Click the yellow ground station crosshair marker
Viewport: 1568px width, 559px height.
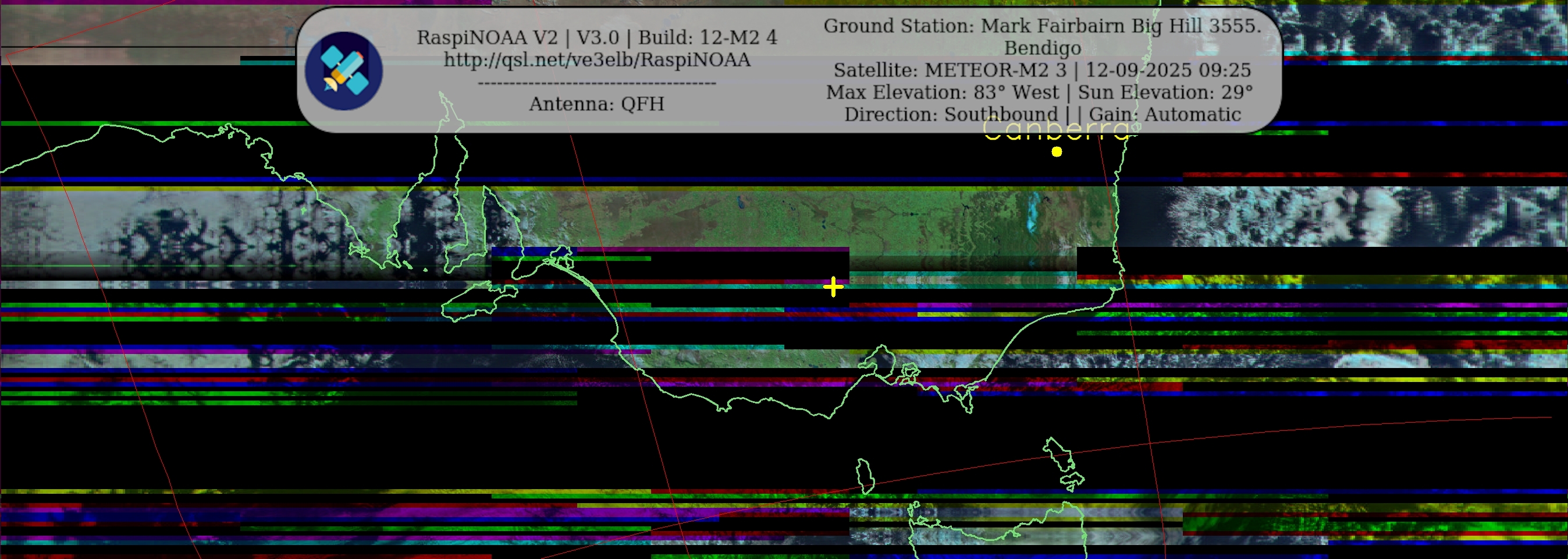coord(833,287)
